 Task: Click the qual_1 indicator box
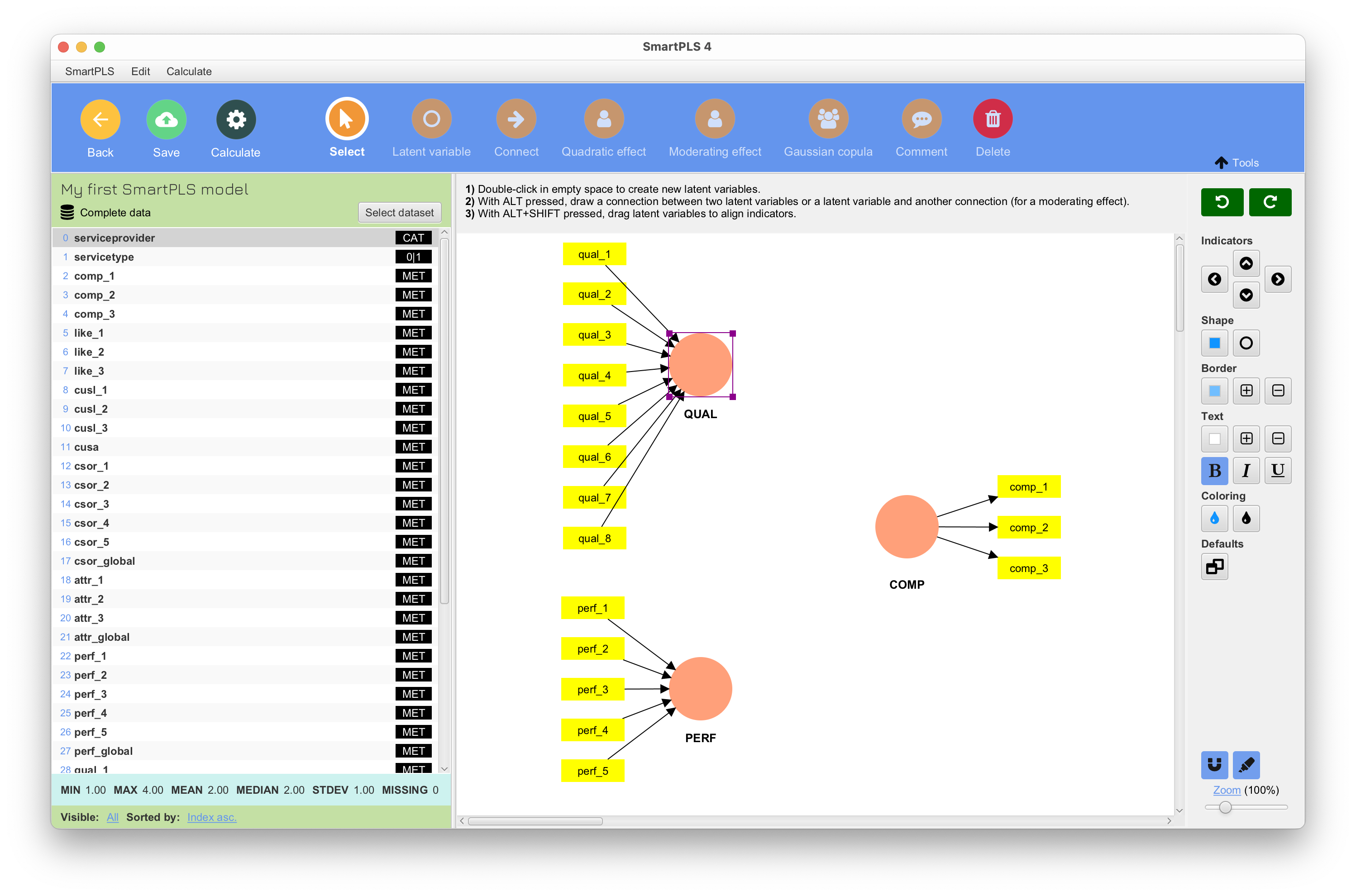click(594, 254)
